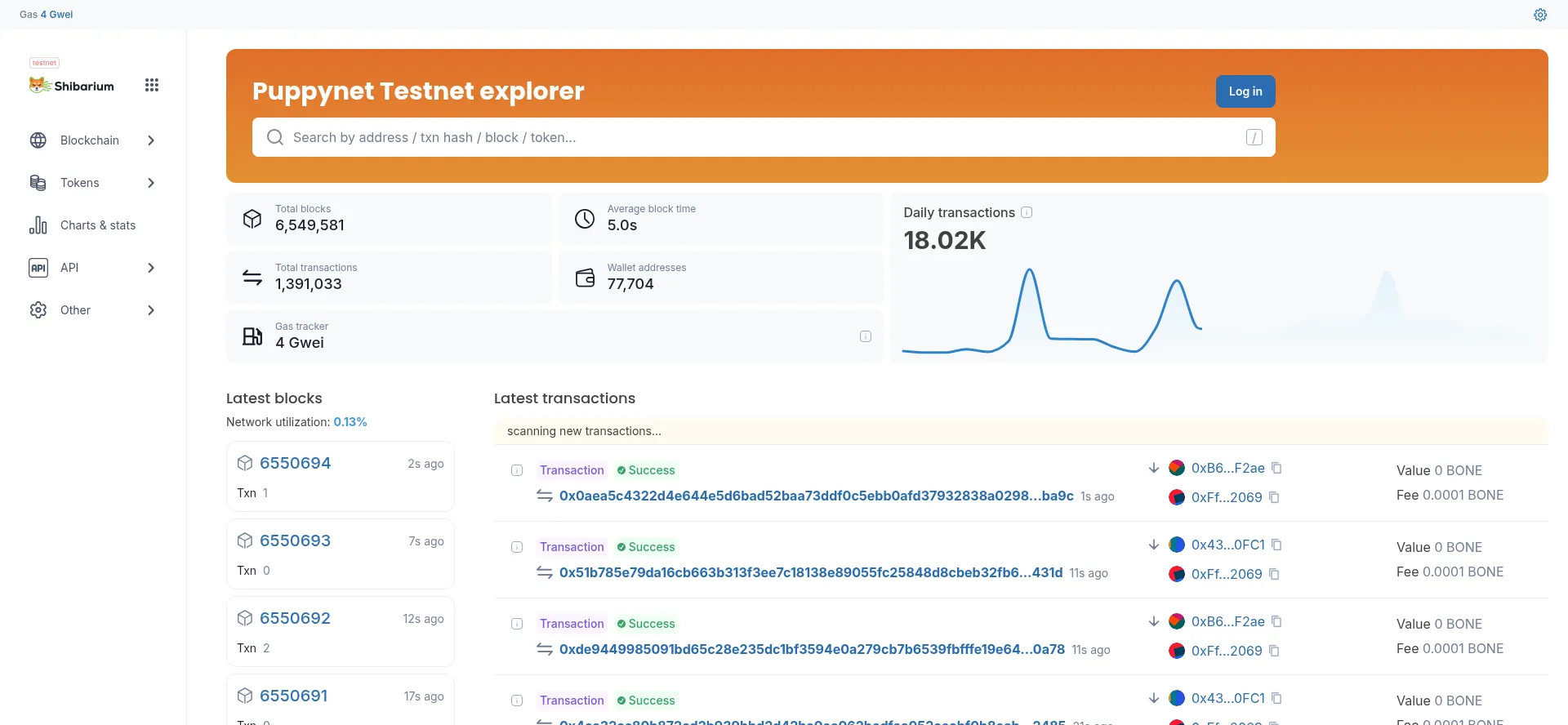Click the 18.02K daily transactions value

[x=945, y=241]
